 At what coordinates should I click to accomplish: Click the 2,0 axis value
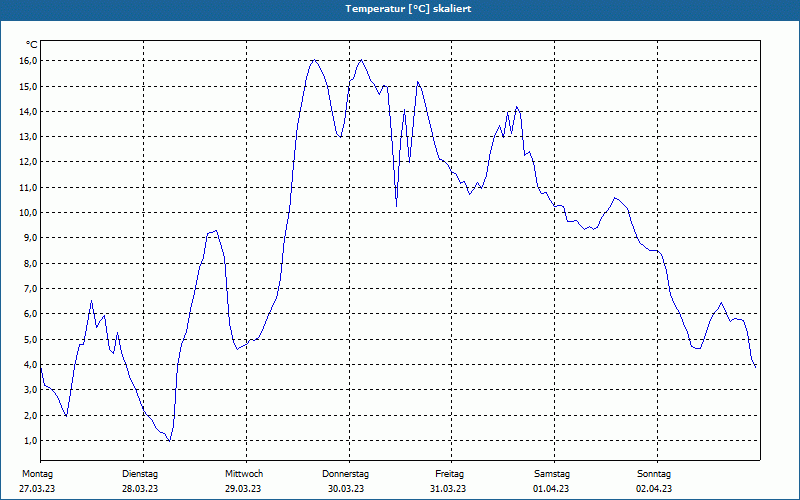(29, 415)
